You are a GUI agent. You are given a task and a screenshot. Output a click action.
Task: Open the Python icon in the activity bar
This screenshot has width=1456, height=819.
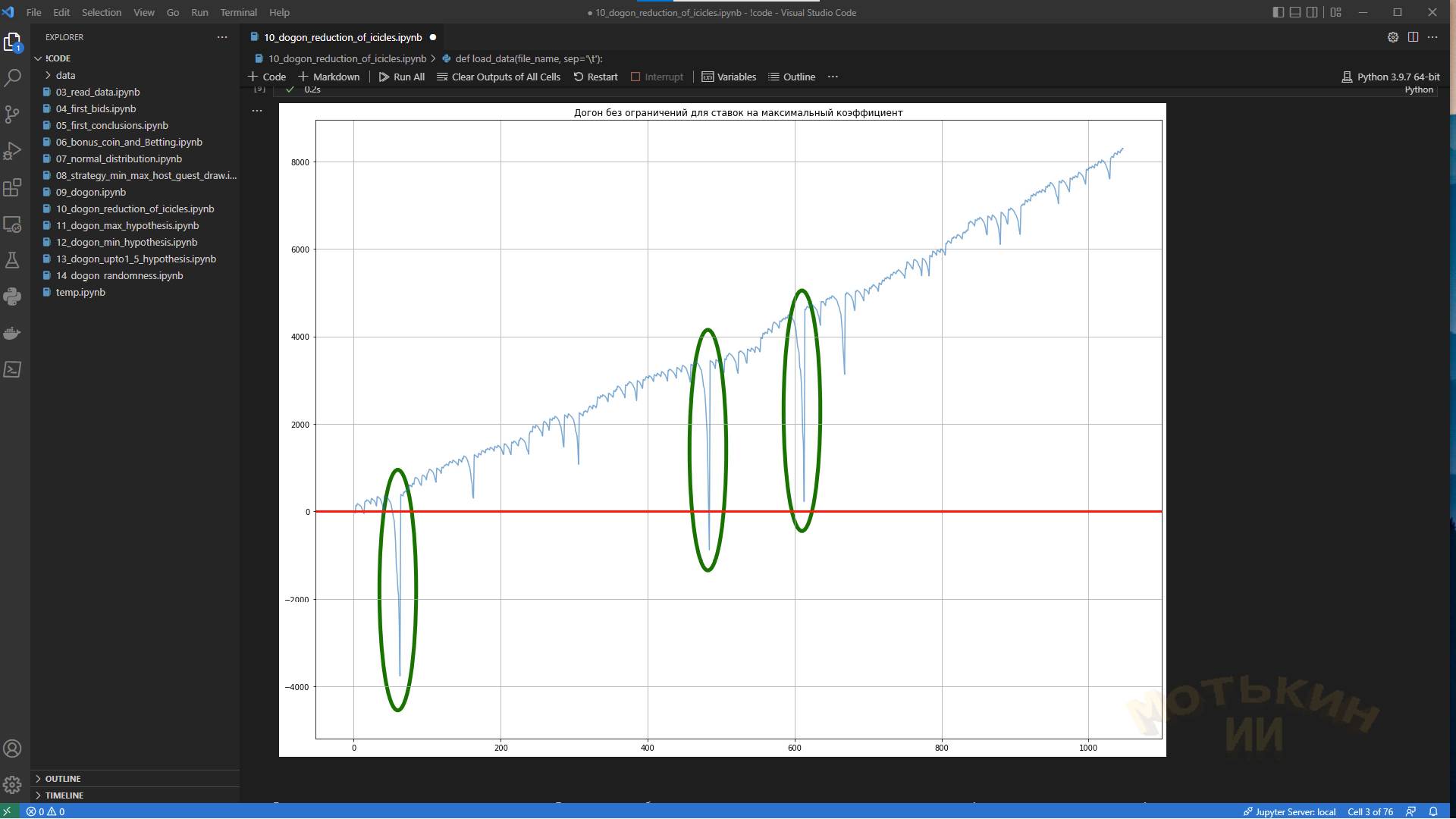13,297
